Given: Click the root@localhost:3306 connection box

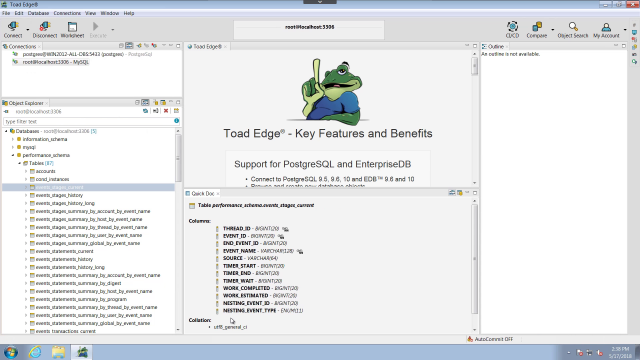Looking at the screenshot, I should pyautogui.click(x=309, y=30).
